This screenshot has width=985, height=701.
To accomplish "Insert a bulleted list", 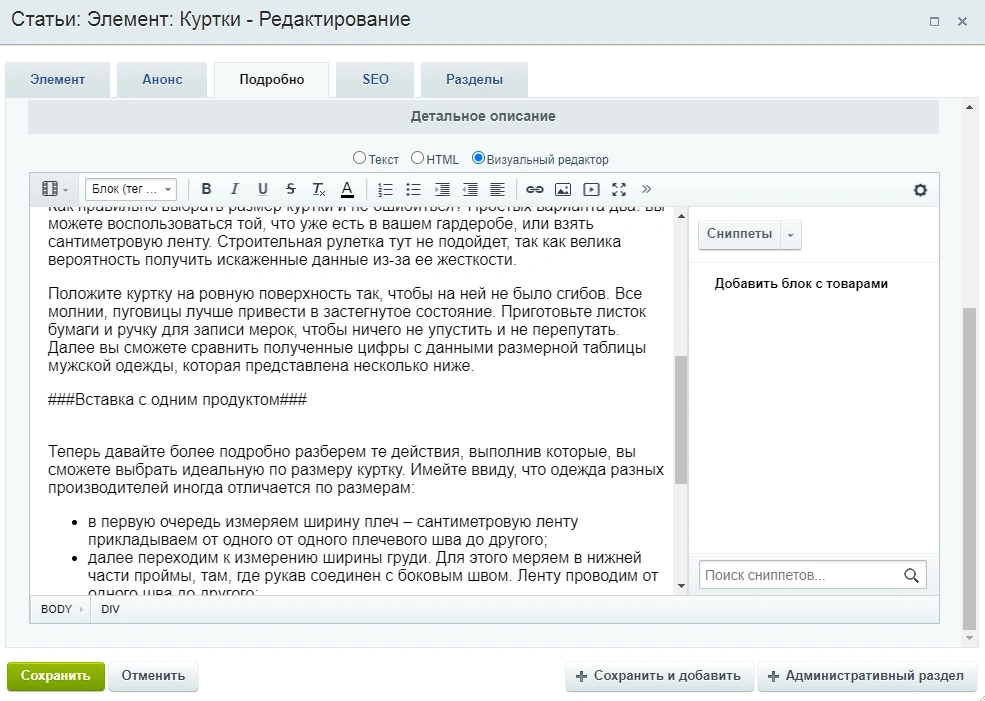I will point(413,189).
